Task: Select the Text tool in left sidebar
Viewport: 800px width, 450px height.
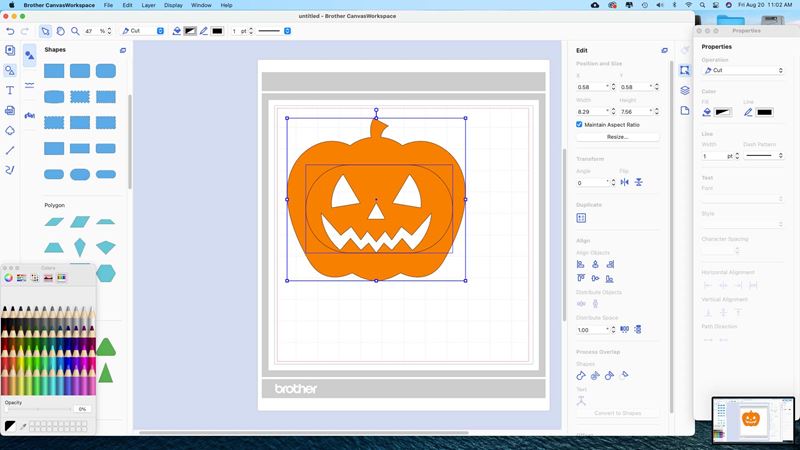Action: pos(10,90)
